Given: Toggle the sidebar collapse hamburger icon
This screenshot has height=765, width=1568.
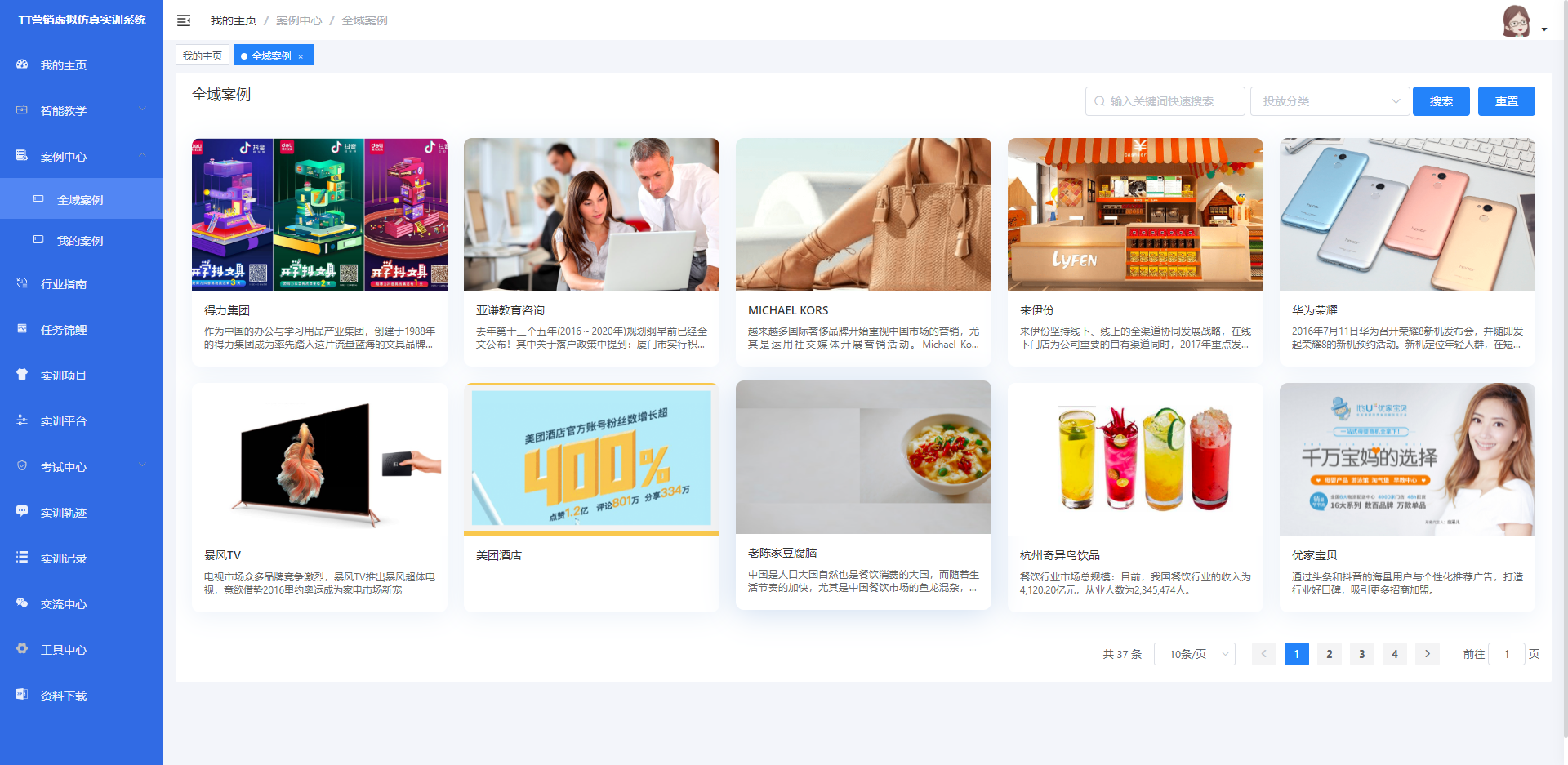Looking at the screenshot, I should pos(184,20).
